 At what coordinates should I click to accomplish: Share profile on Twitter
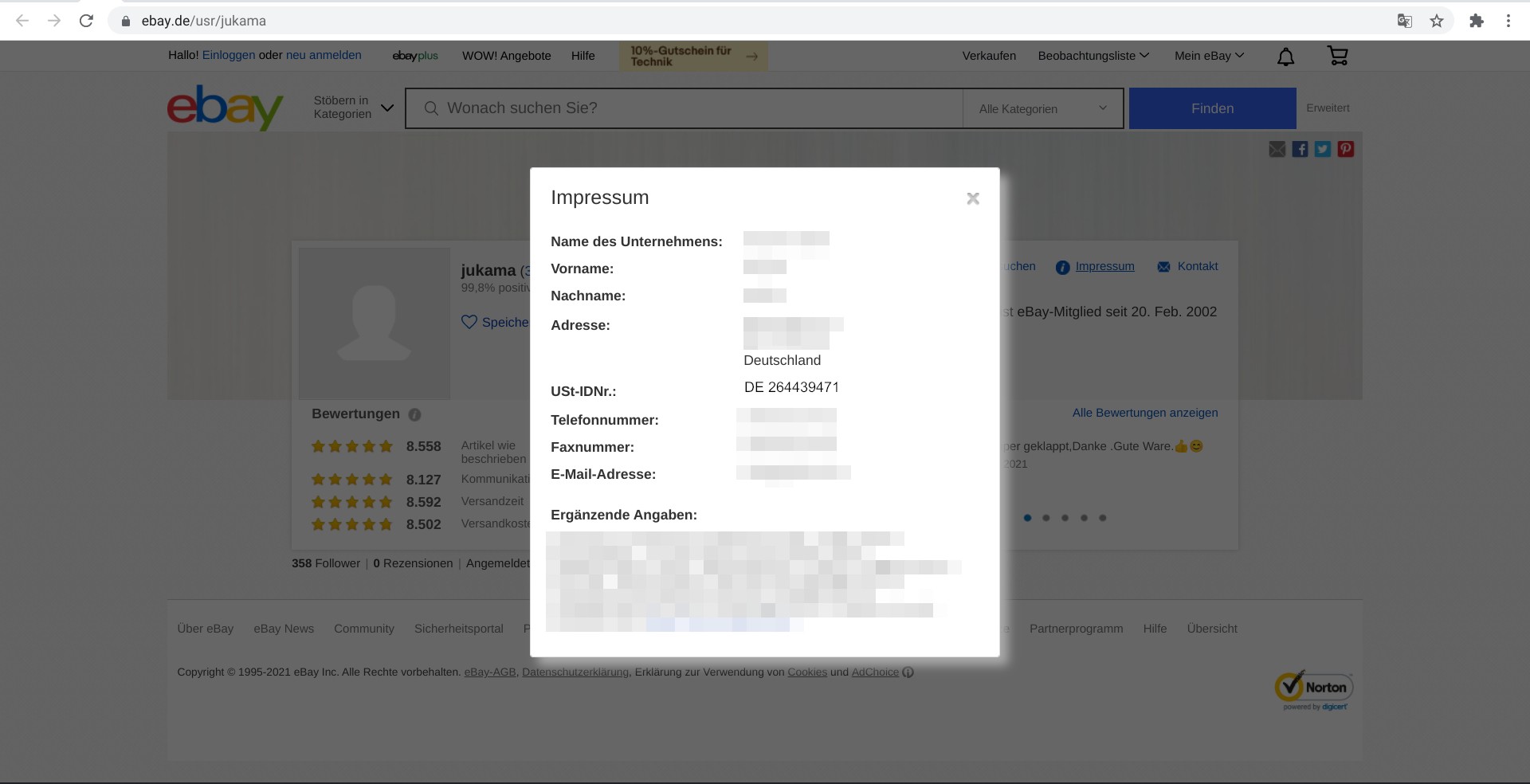click(x=1323, y=149)
